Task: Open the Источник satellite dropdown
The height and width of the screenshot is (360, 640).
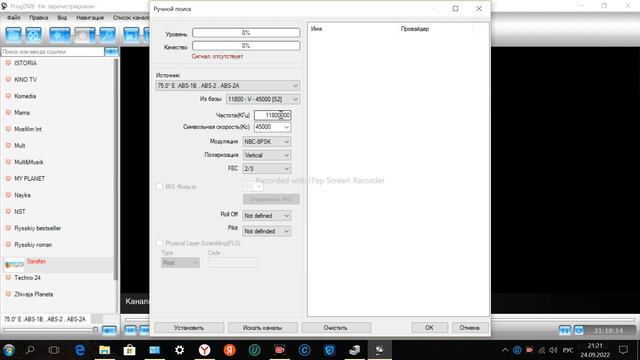Action: click(228, 86)
